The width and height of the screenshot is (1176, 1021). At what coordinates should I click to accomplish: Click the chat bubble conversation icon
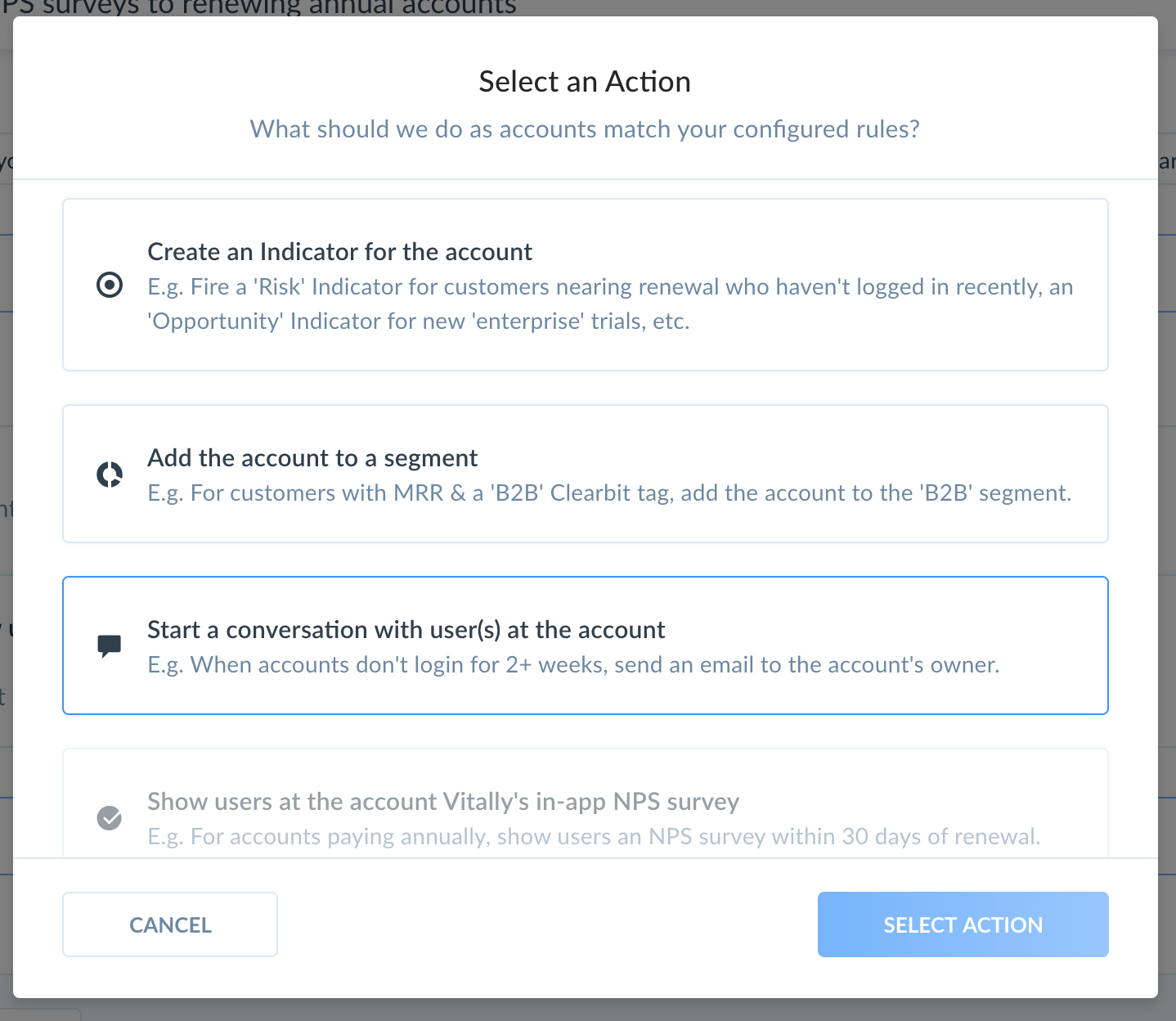coord(110,646)
